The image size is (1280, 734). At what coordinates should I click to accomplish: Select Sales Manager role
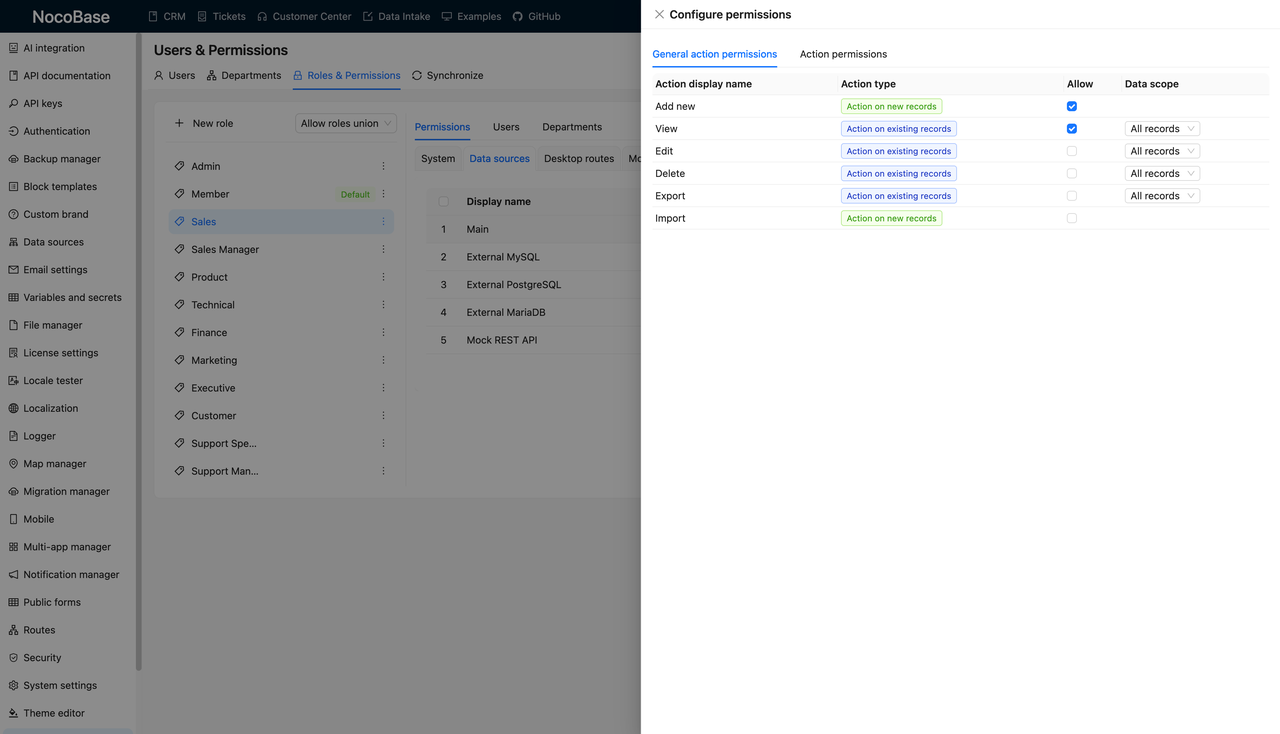click(x=281, y=249)
